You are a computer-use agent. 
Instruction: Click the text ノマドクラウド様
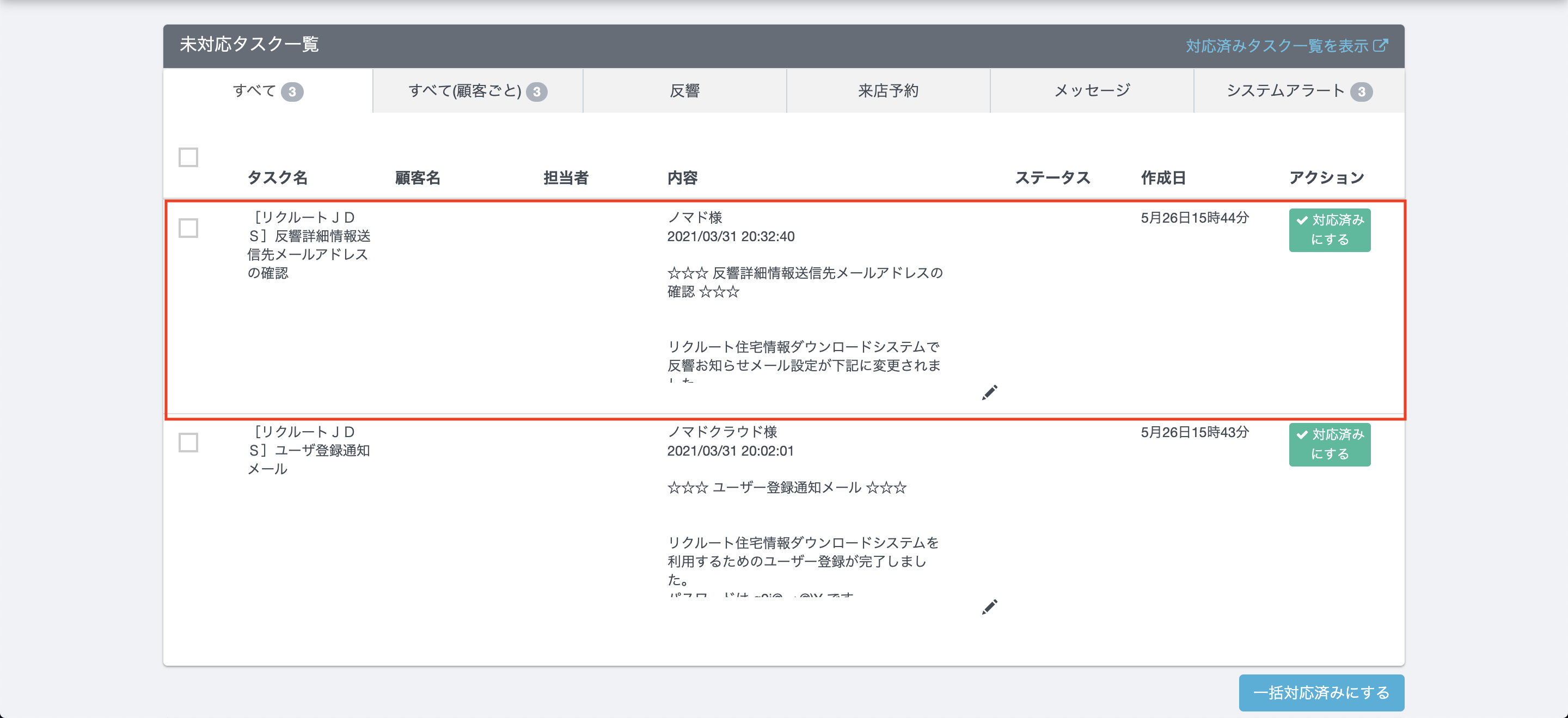point(722,432)
